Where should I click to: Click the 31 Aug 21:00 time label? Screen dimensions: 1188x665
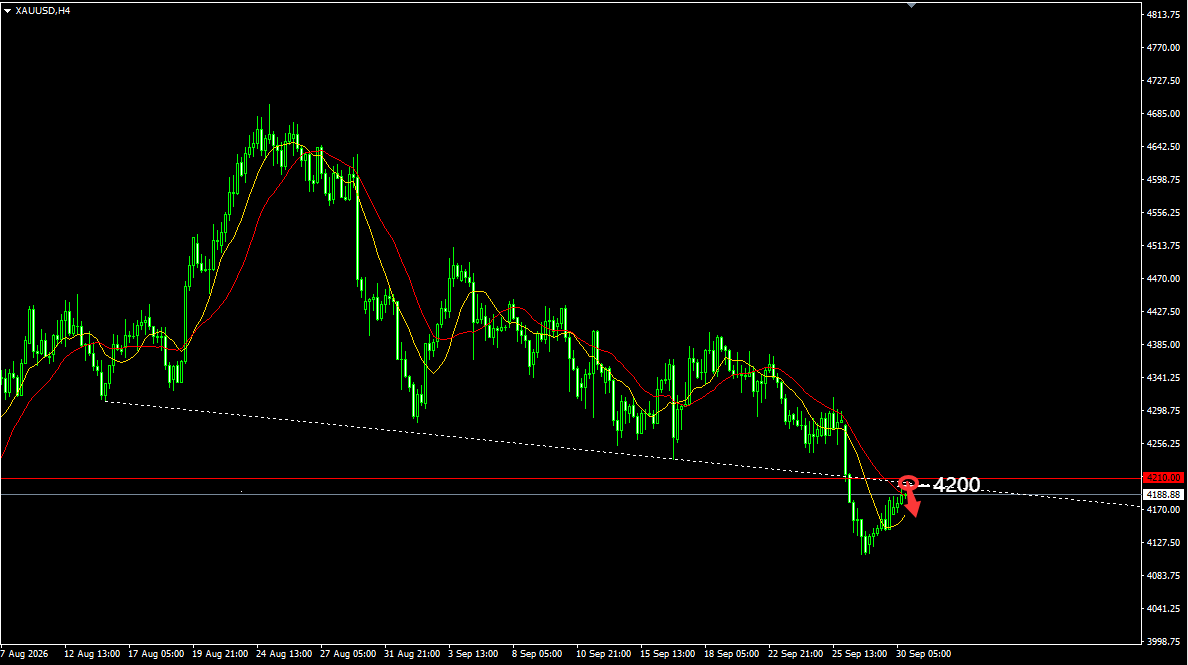[412, 654]
